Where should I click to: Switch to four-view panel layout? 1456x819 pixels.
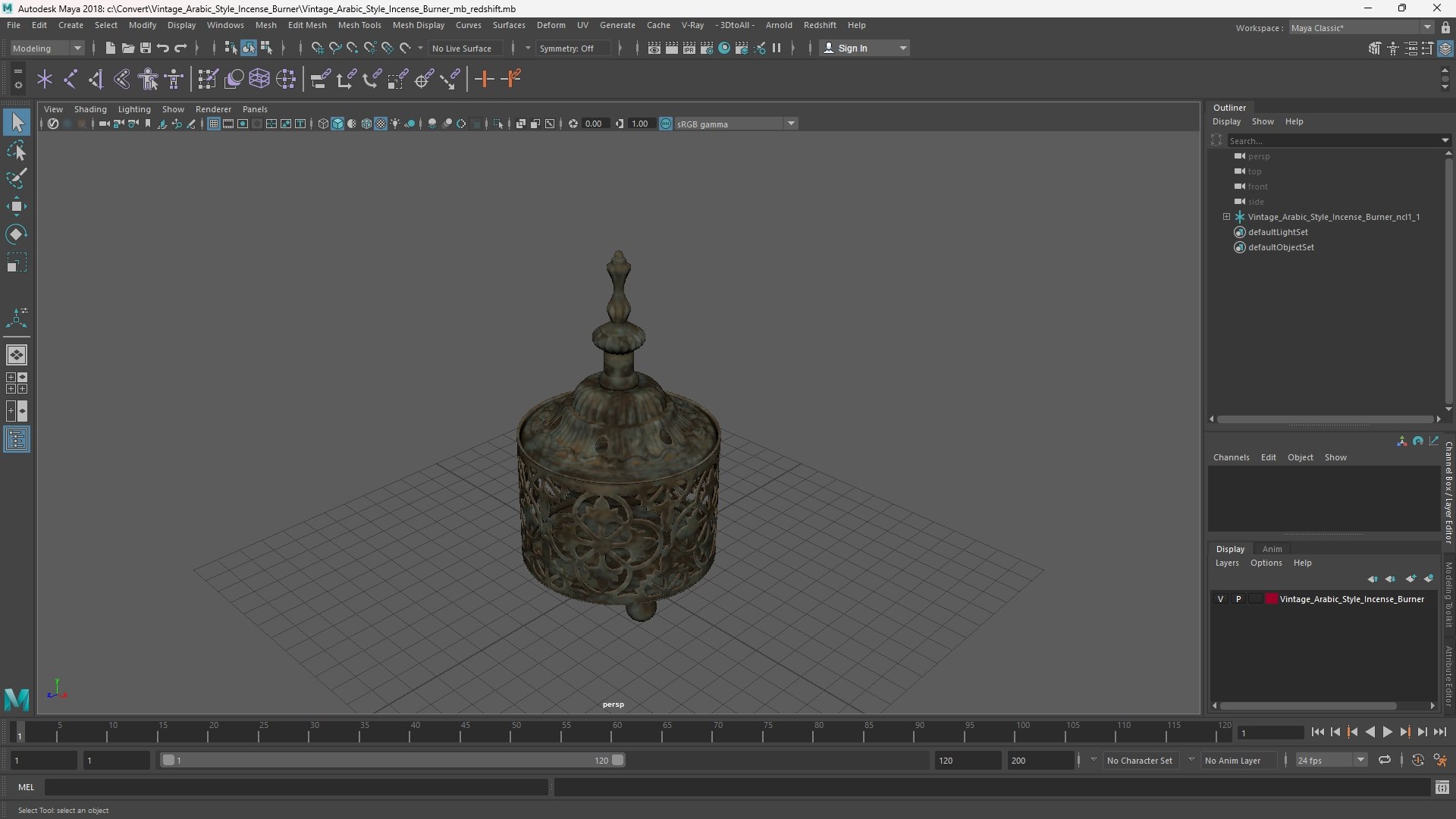(x=17, y=383)
